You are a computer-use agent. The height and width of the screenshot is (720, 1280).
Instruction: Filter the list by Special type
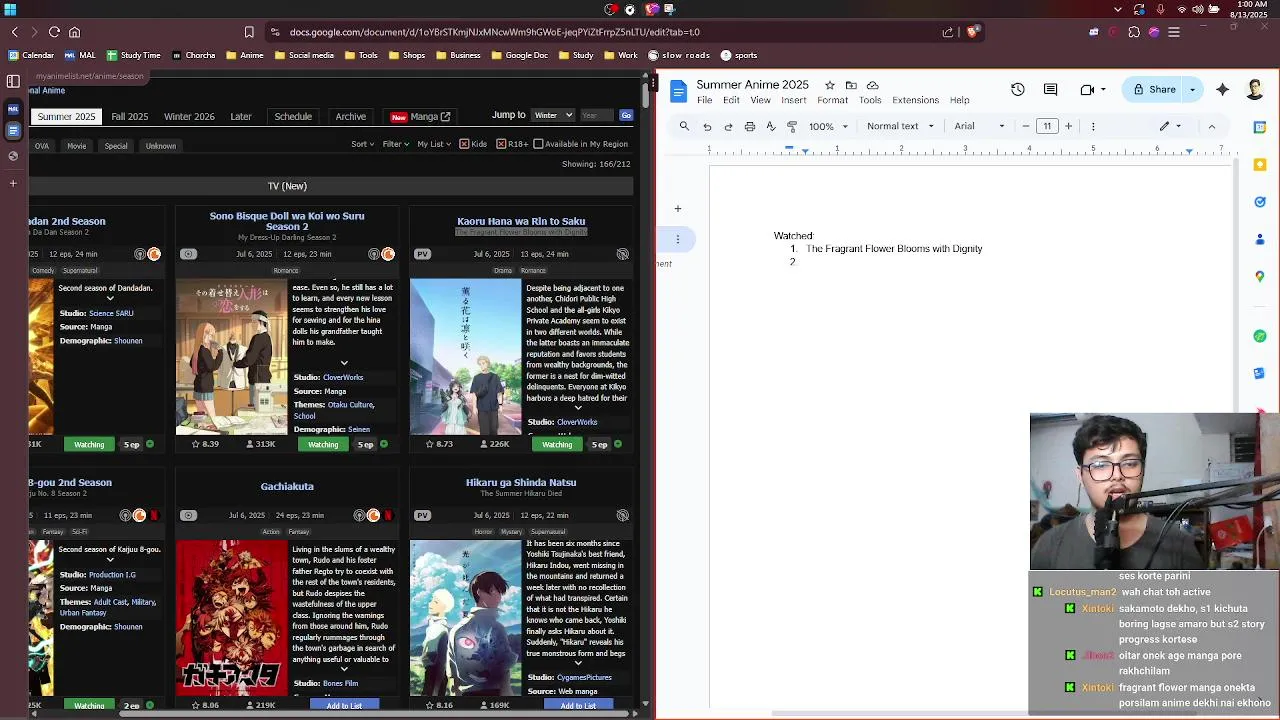(116, 146)
